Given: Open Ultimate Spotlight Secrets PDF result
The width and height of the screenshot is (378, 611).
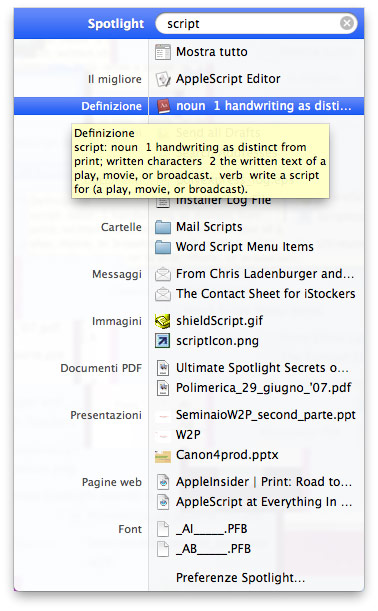Looking at the screenshot, I should point(262,368).
